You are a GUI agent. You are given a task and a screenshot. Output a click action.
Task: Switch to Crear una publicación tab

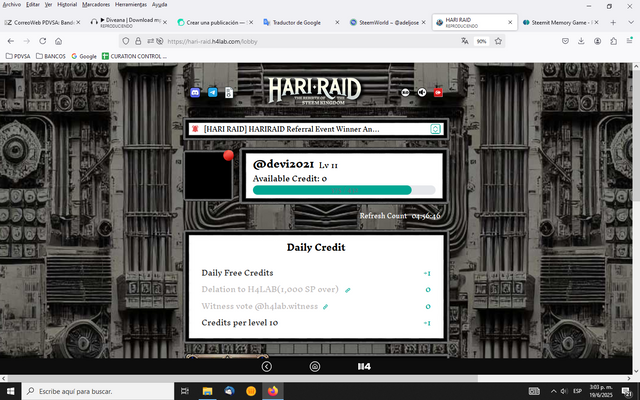coord(215,22)
